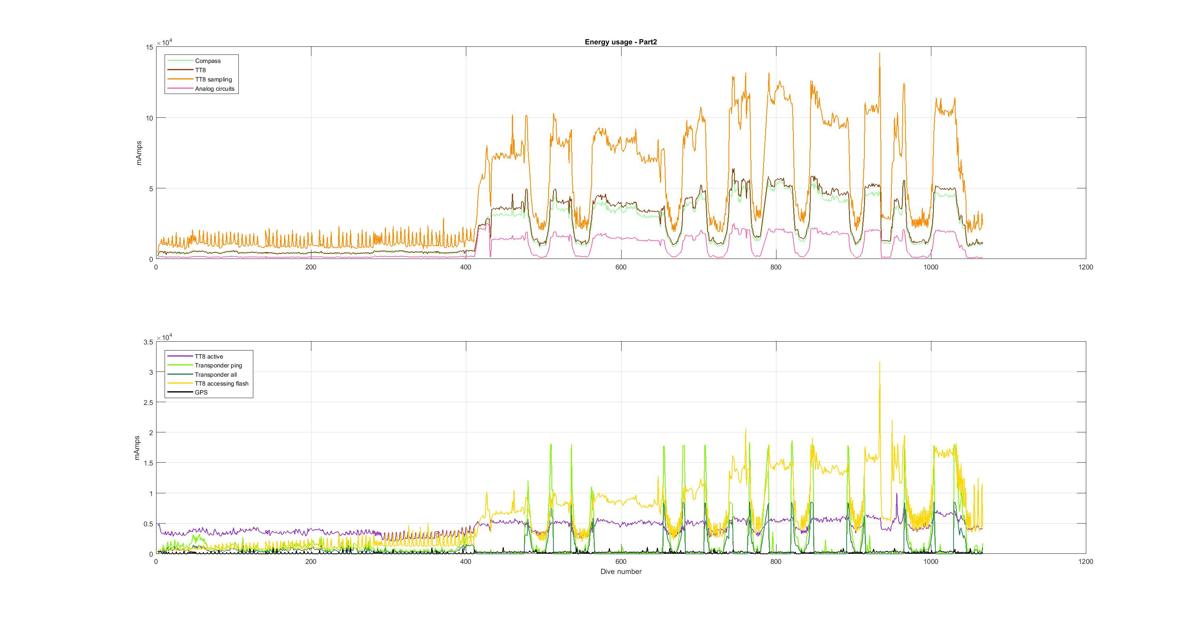Click the '1000' x-axis tick of lower plot
Screen dimensions: 1200x622
931,562
